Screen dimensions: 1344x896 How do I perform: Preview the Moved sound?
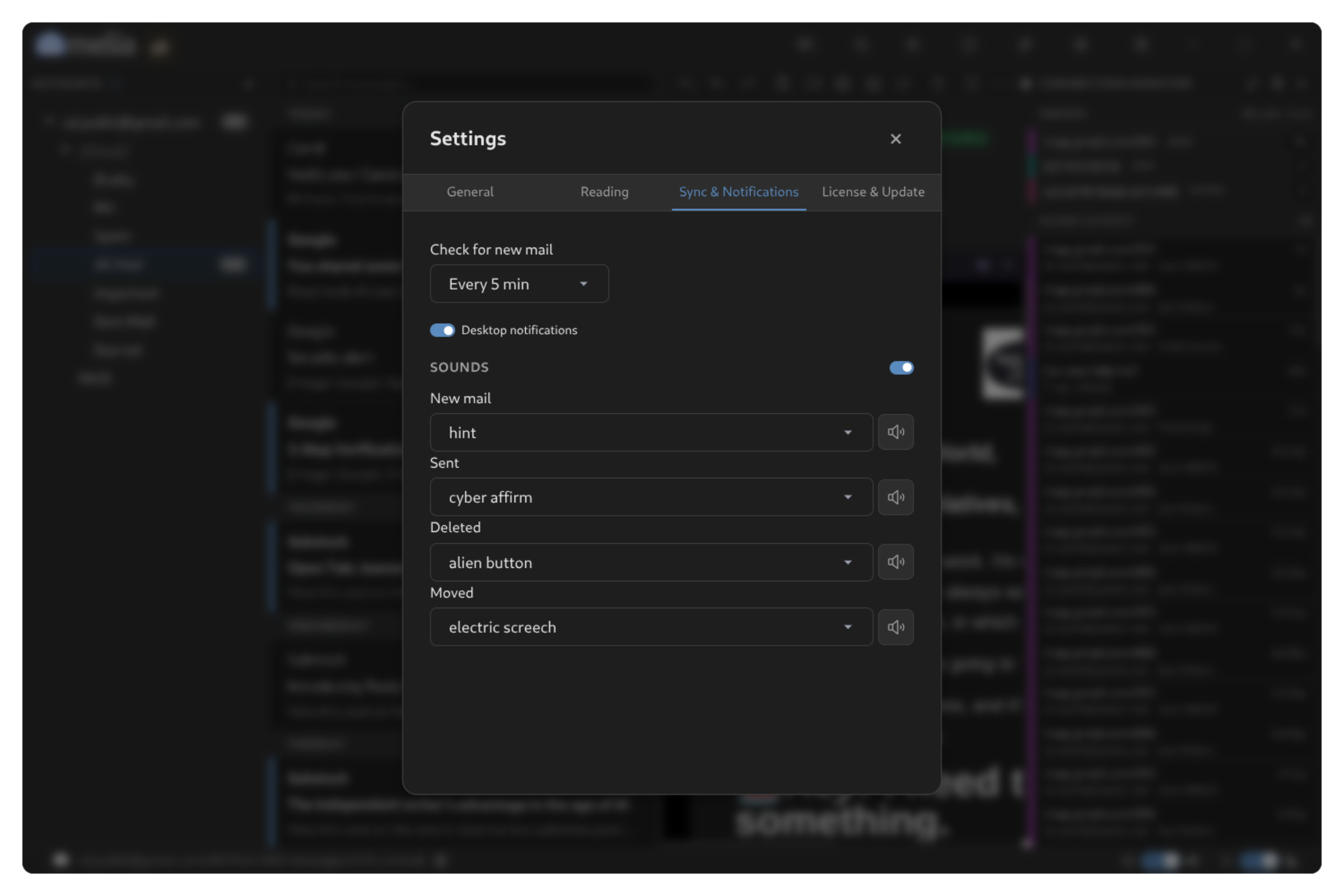pos(895,627)
